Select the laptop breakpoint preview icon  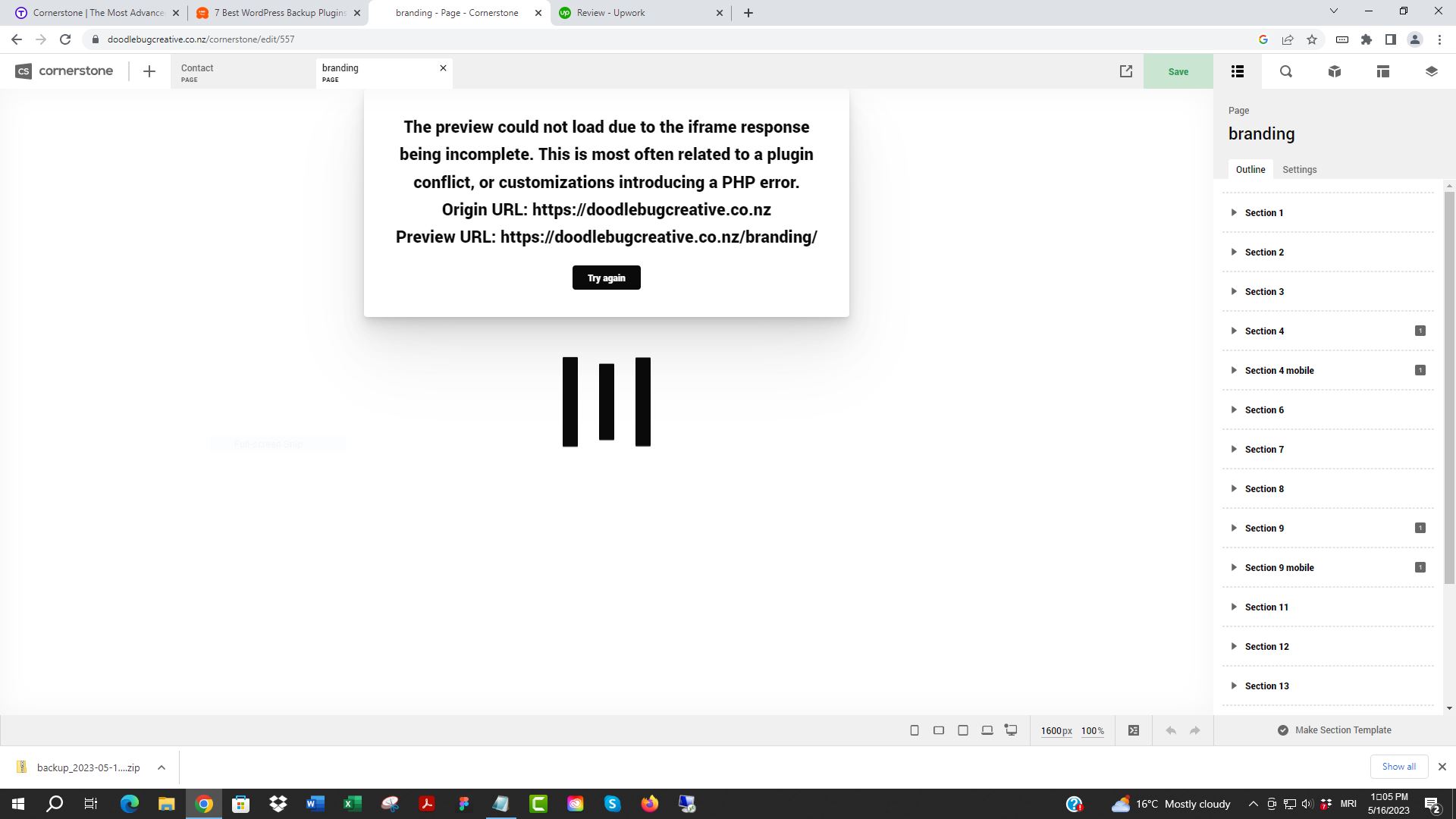(987, 730)
